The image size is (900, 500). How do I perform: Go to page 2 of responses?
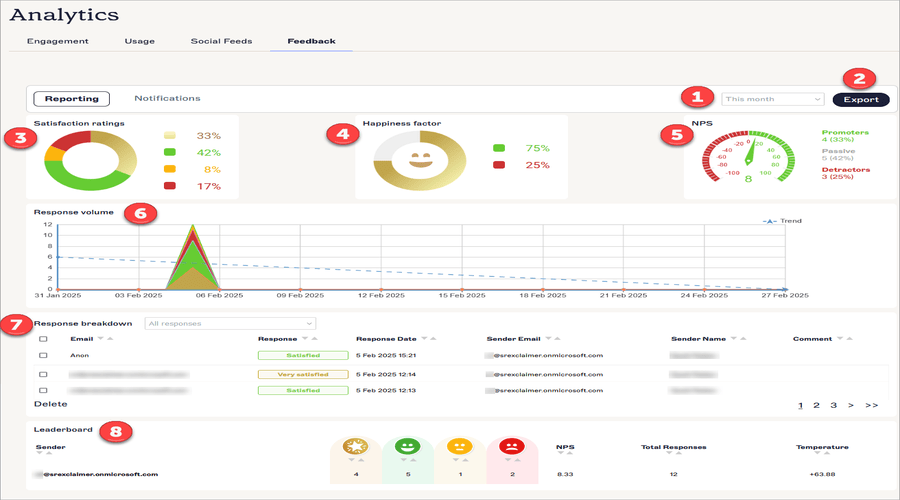point(816,406)
